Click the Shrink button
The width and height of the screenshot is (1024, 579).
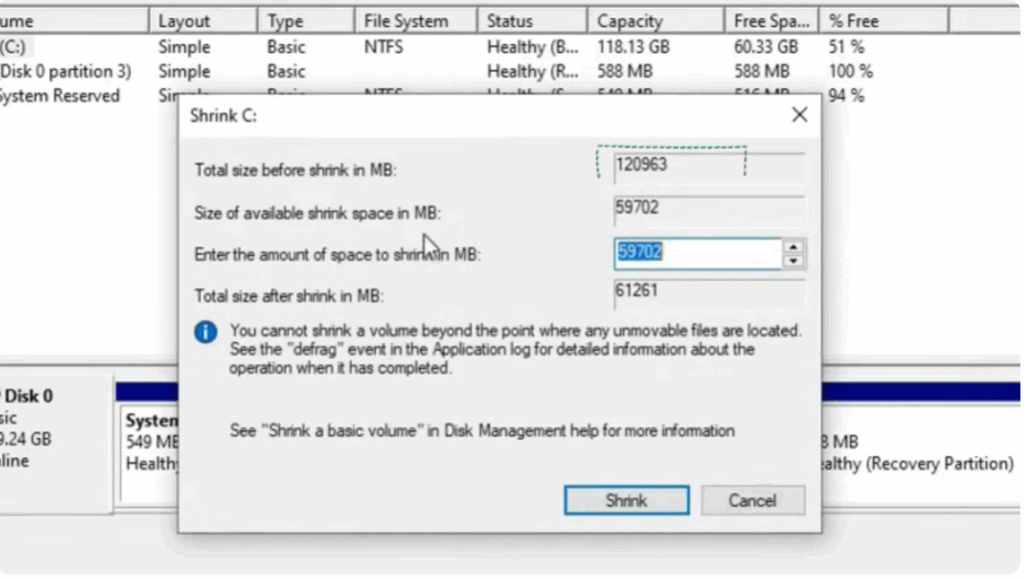click(x=626, y=500)
